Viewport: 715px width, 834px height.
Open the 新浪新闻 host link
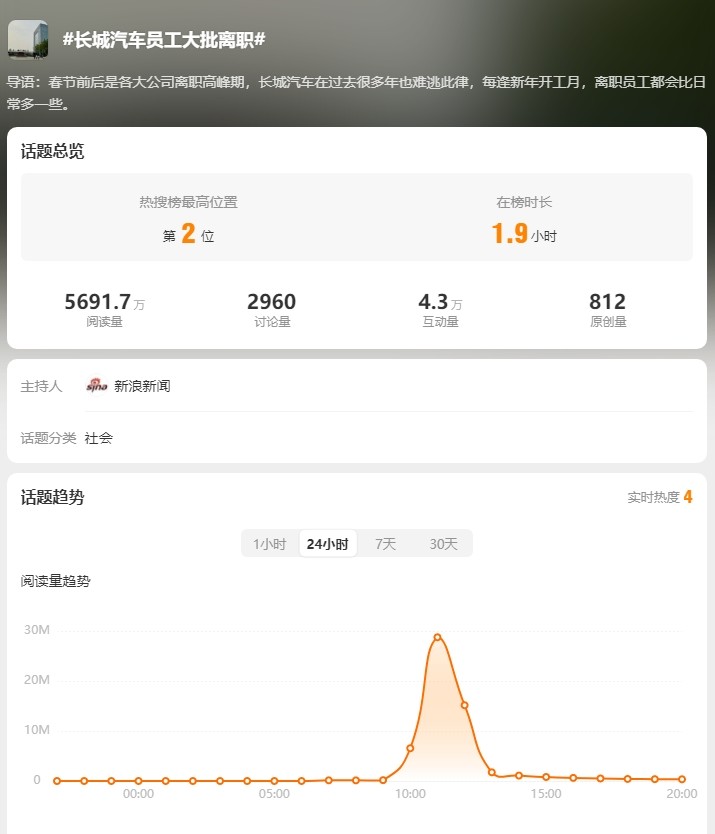(x=142, y=385)
